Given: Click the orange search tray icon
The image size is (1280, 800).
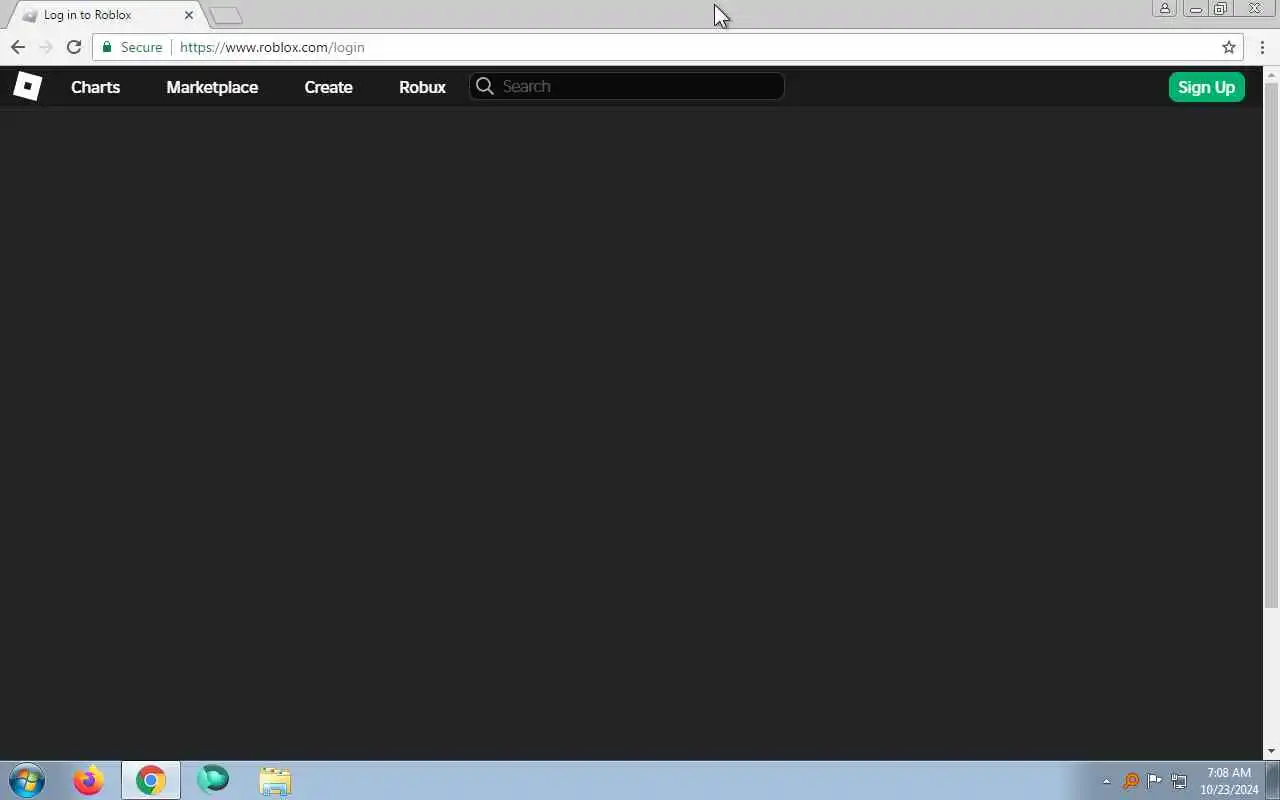Looking at the screenshot, I should [x=1131, y=781].
